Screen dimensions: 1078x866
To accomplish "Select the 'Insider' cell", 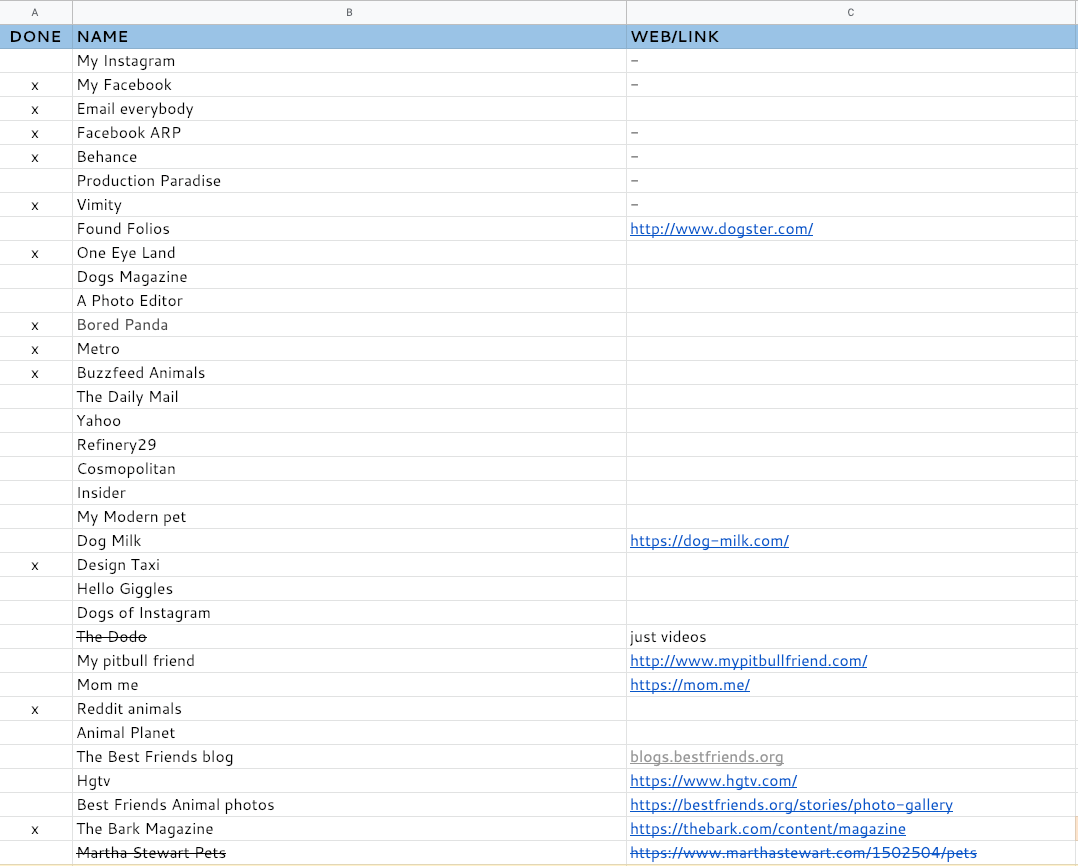I will (x=349, y=493).
